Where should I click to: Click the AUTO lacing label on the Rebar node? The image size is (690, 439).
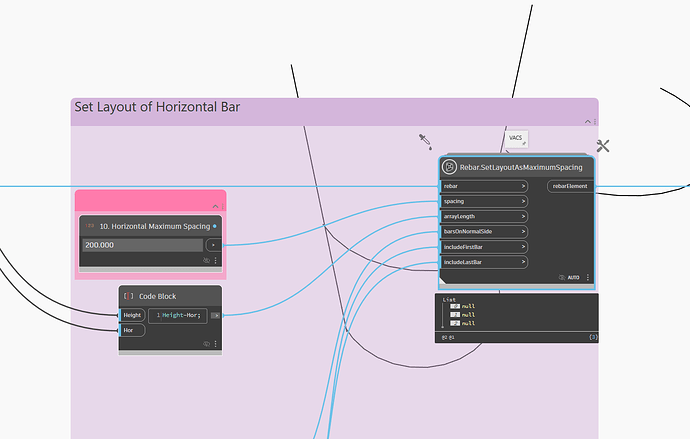point(573,278)
